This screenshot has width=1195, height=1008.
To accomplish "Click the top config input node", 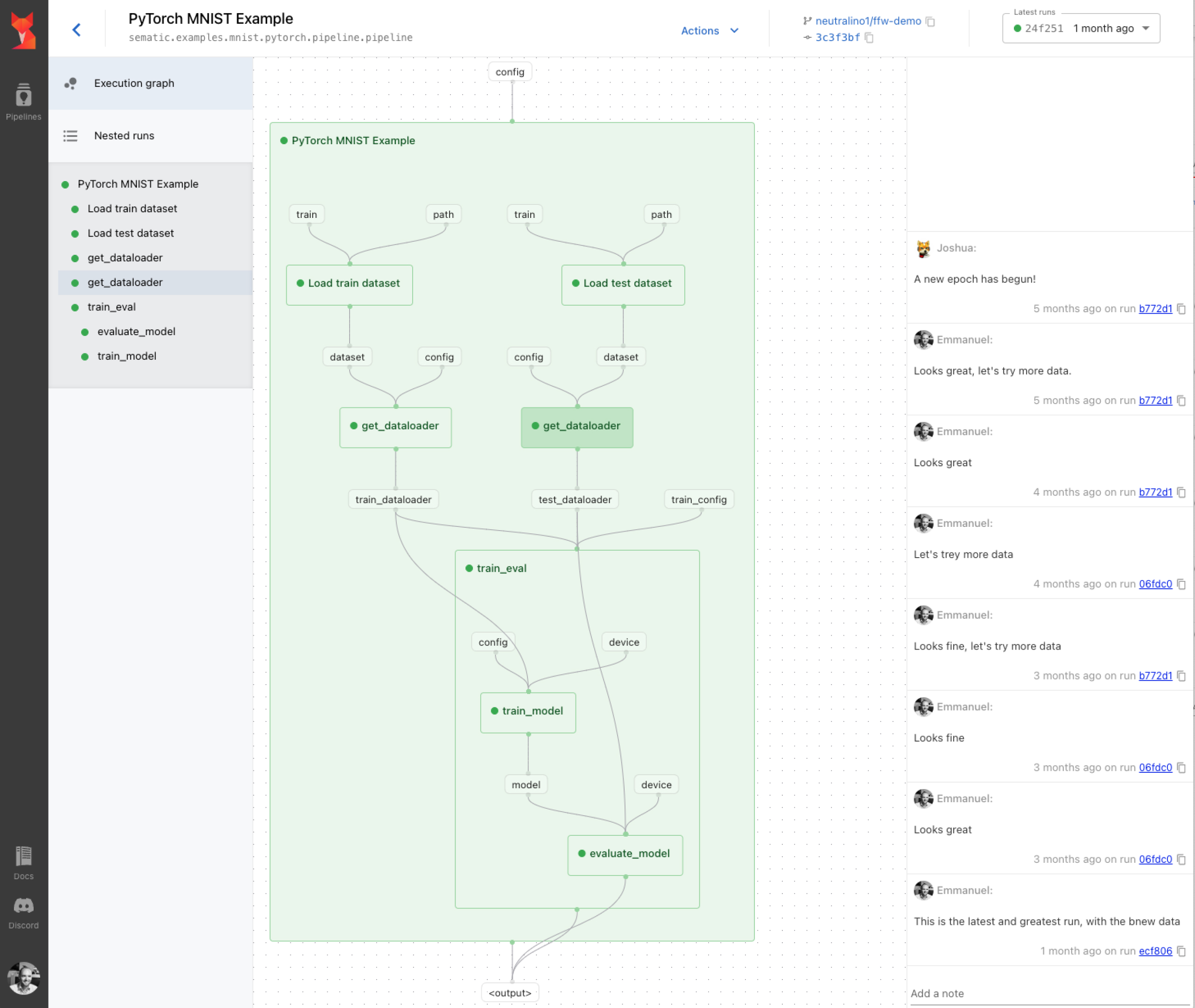I will [x=510, y=72].
